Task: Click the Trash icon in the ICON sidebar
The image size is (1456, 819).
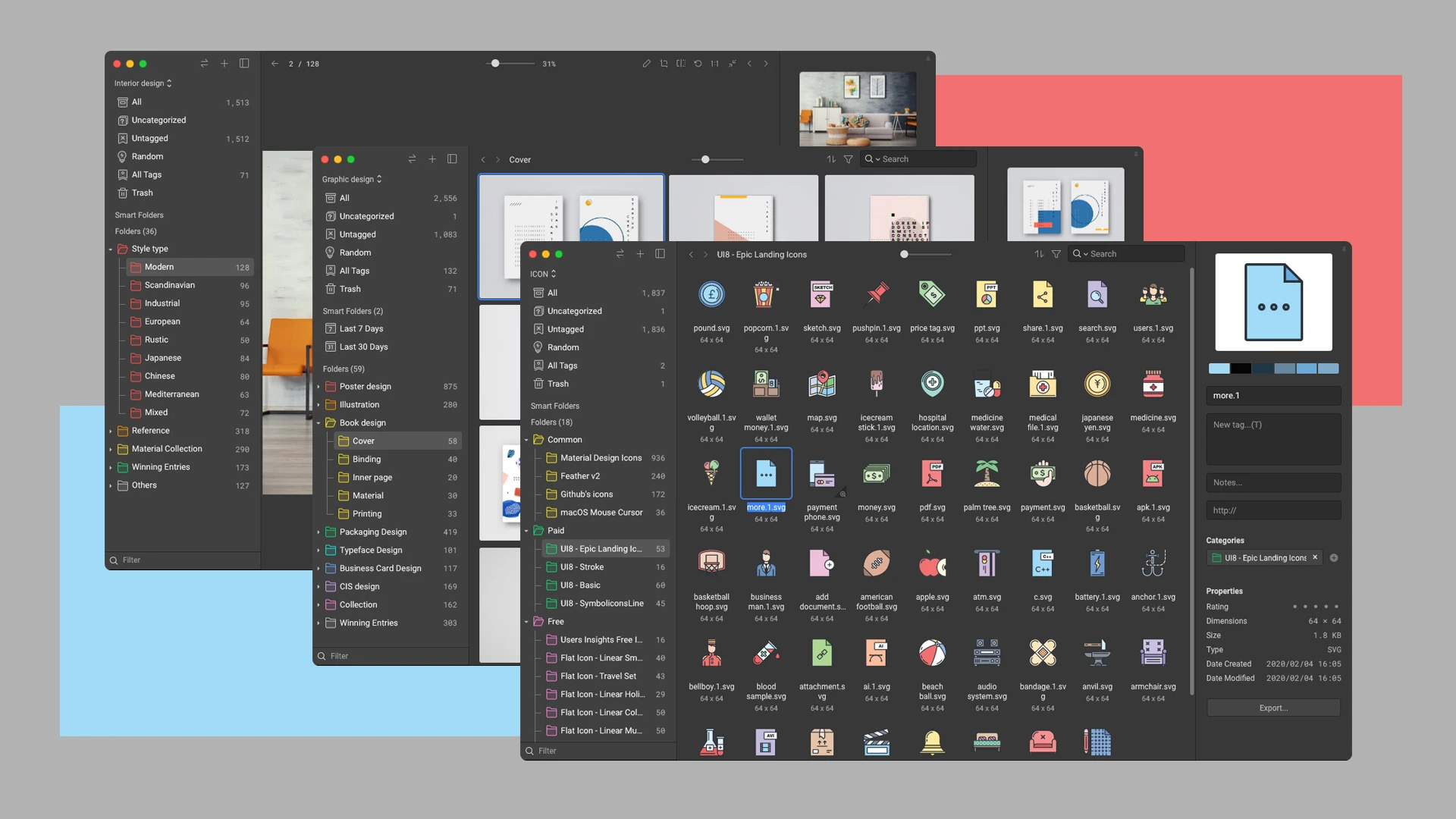Action: tap(540, 384)
